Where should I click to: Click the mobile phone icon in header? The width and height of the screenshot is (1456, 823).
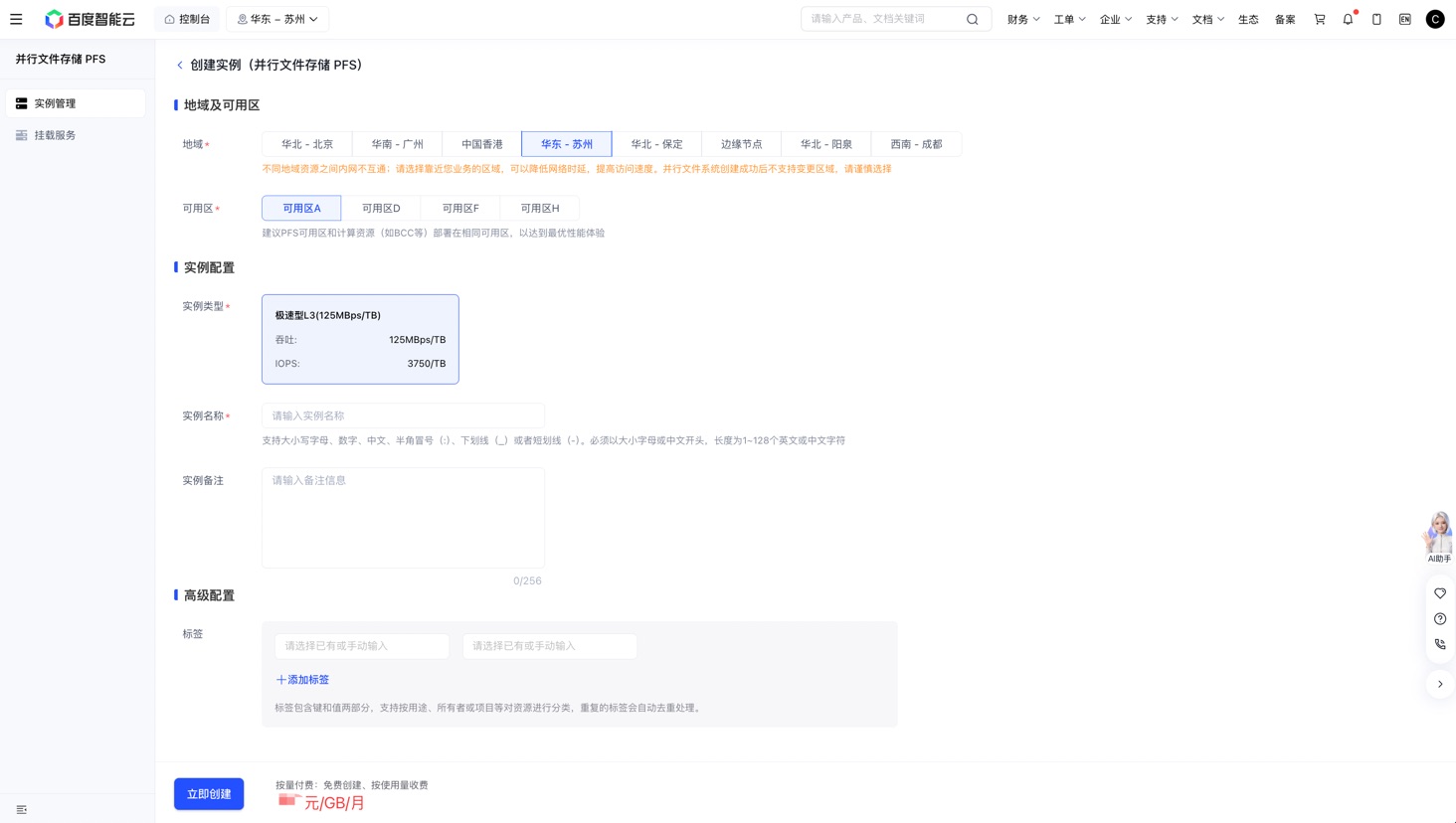click(1376, 19)
